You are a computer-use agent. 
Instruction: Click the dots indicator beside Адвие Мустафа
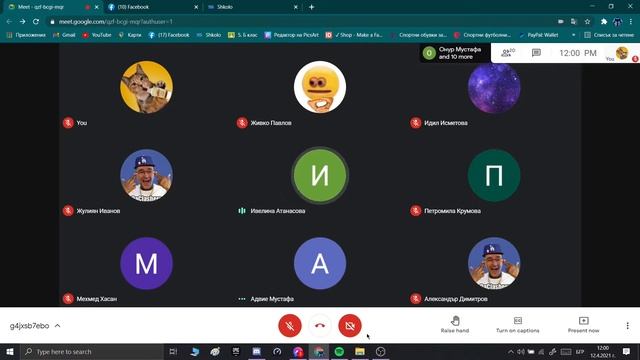[242, 299]
